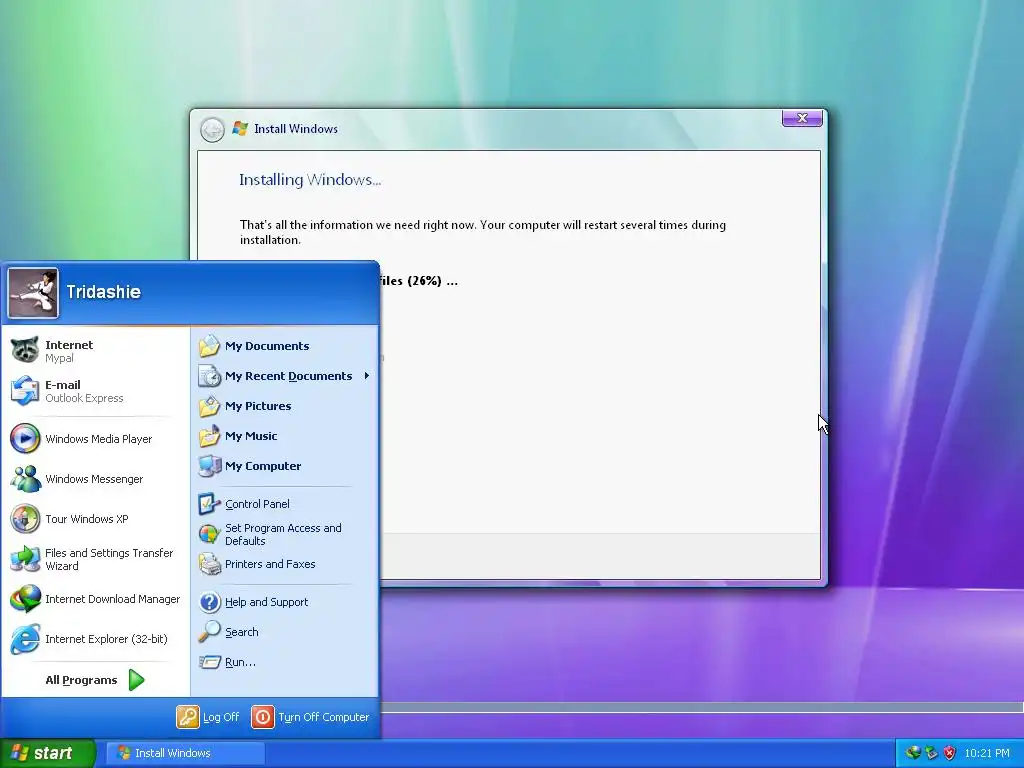The image size is (1024, 768).
Task: Choose Control Panel text in Start menu
Action: point(257,504)
